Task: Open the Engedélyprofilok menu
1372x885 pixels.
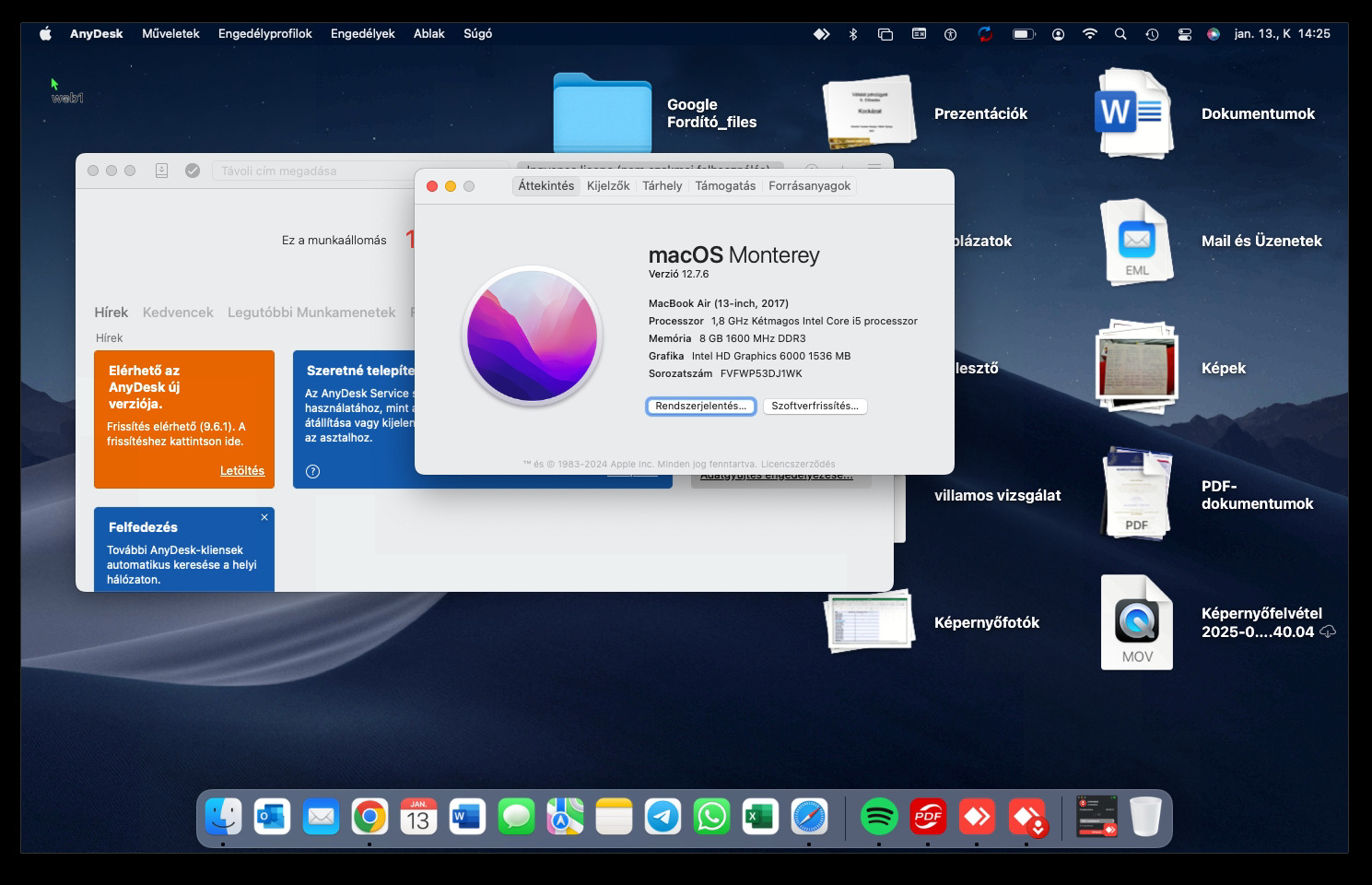Action: click(x=264, y=34)
